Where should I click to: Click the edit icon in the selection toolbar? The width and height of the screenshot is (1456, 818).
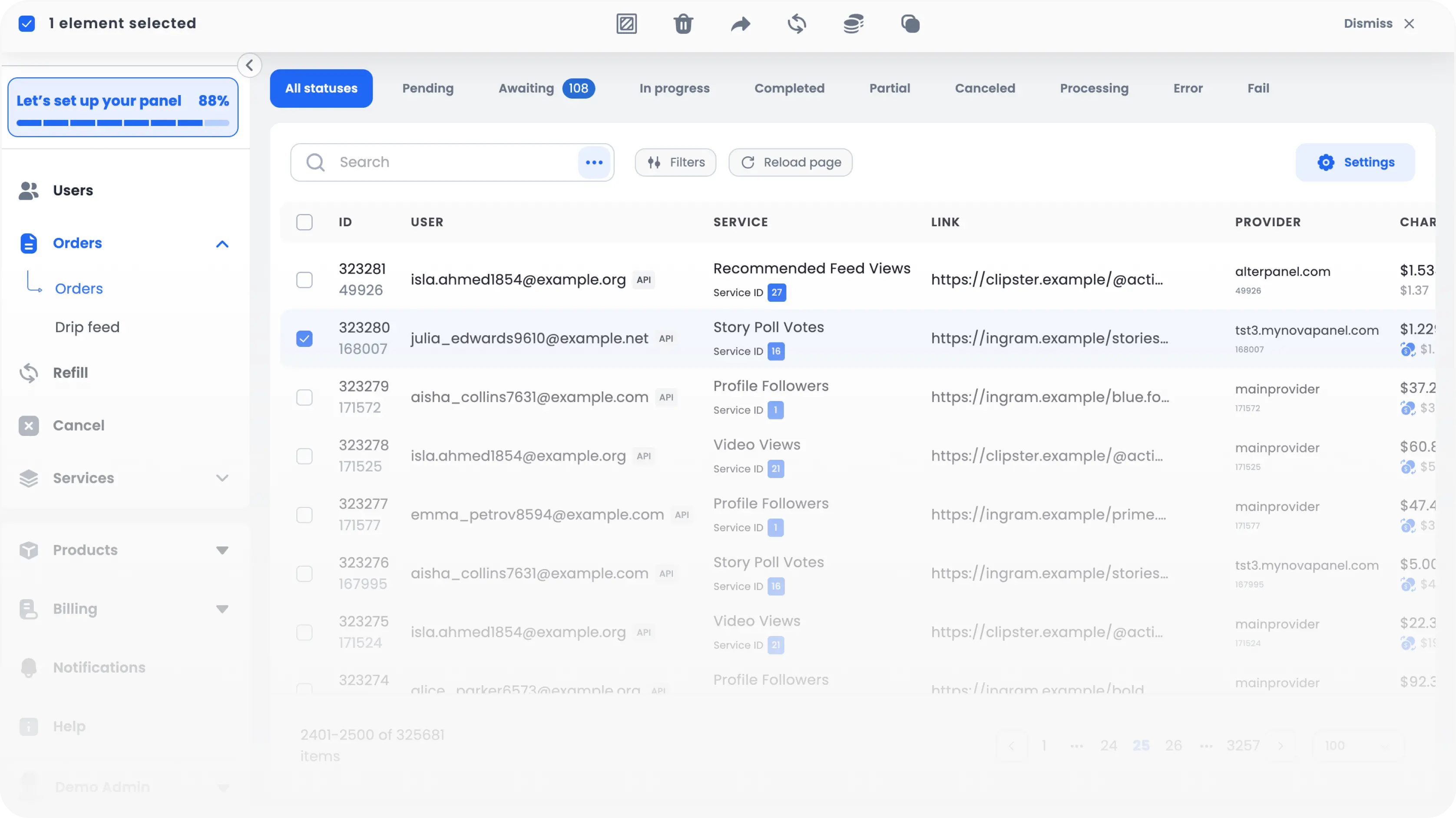[x=626, y=24]
